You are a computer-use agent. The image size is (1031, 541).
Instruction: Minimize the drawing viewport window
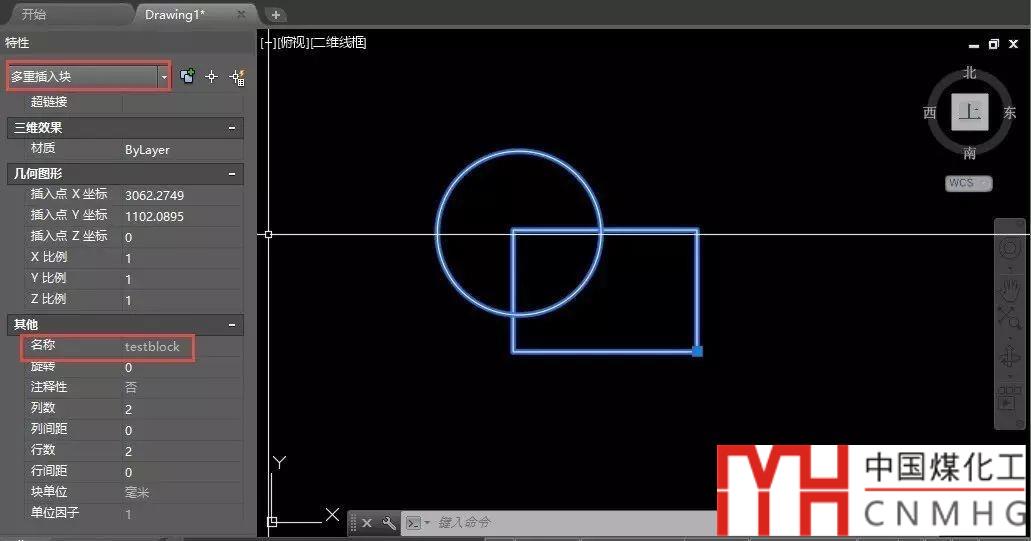pyautogui.click(x=974, y=45)
